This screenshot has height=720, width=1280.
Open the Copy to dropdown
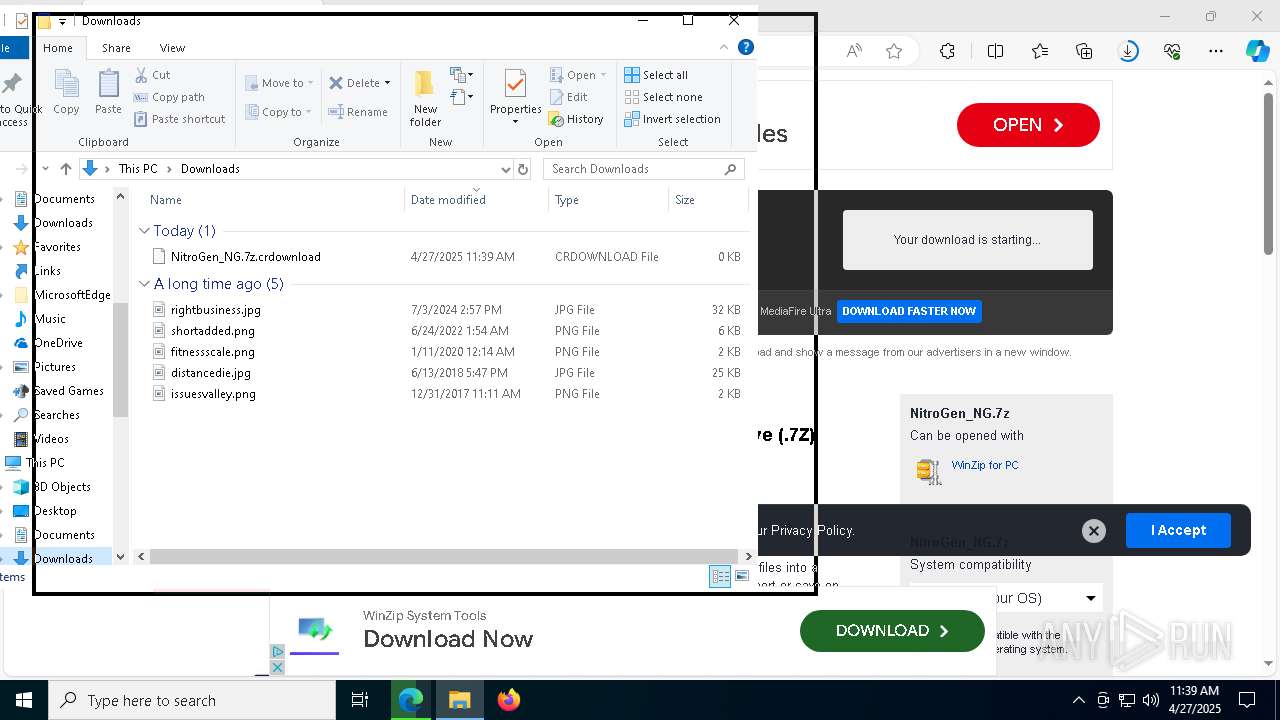coord(278,112)
